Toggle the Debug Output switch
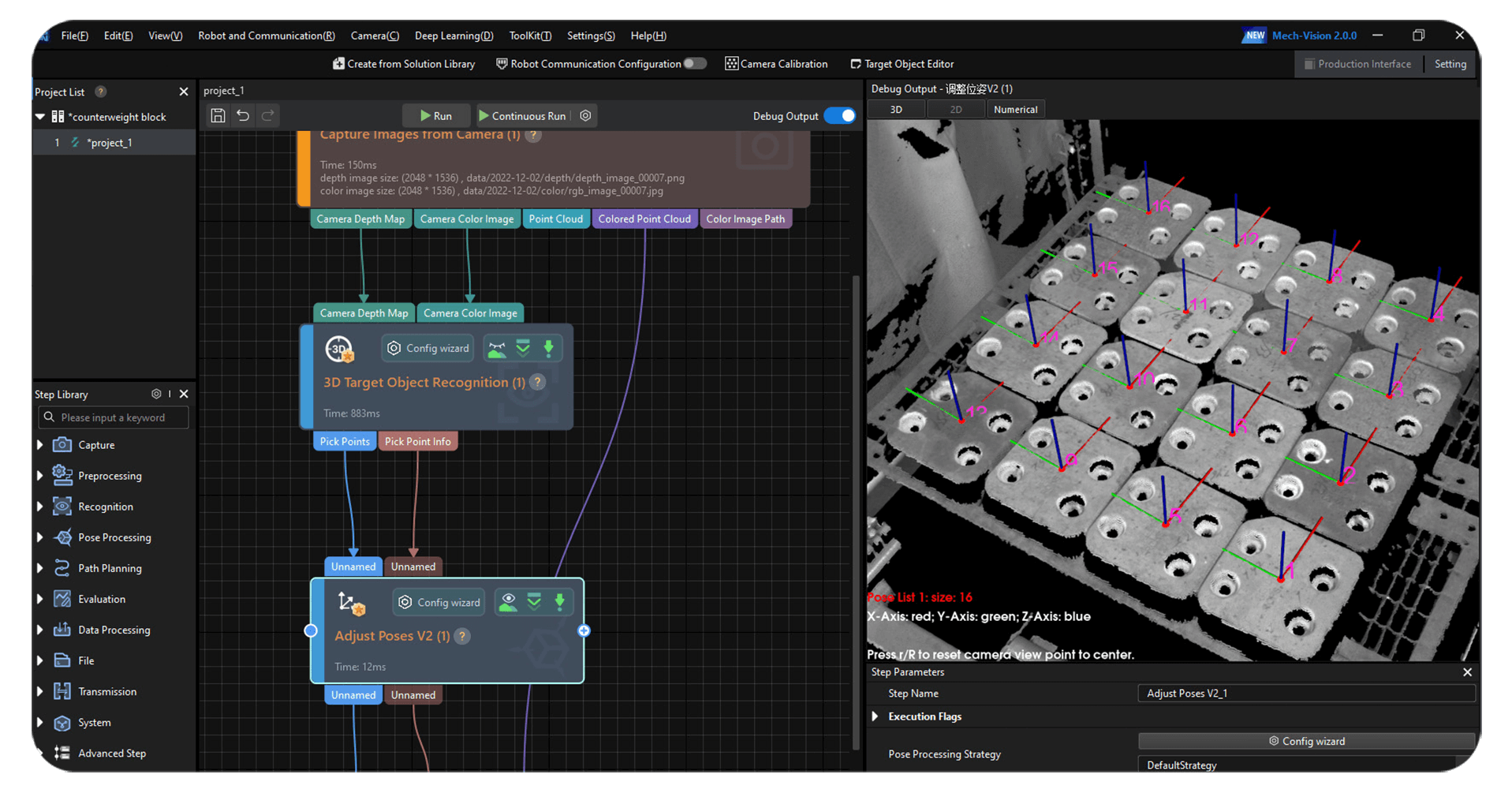Viewport: 1512px width, 789px height. 839,116
